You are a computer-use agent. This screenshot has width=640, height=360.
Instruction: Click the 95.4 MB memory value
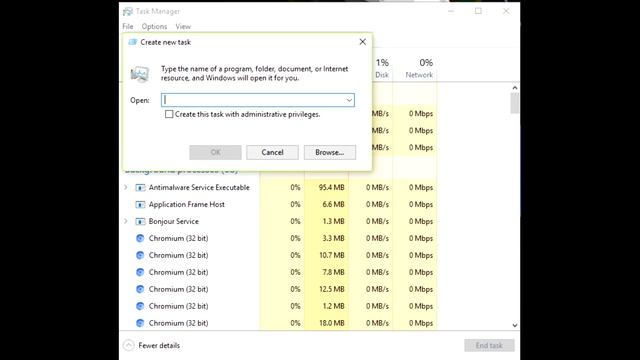331,187
